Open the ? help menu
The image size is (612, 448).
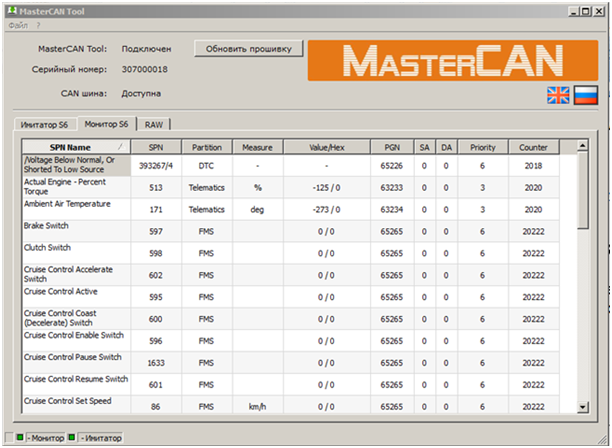[x=38, y=24]
